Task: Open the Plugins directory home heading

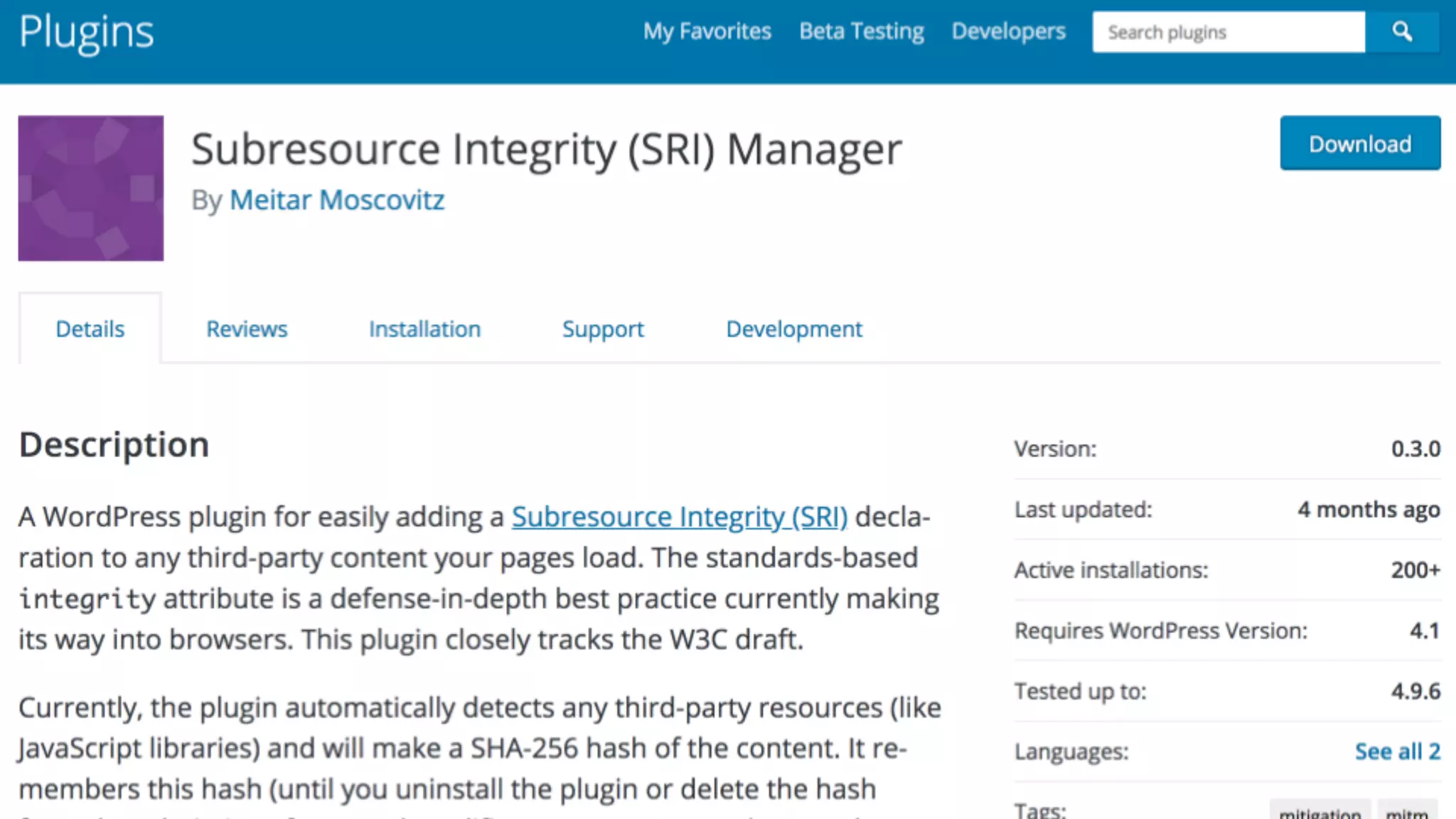Action: tap(86, 32)
